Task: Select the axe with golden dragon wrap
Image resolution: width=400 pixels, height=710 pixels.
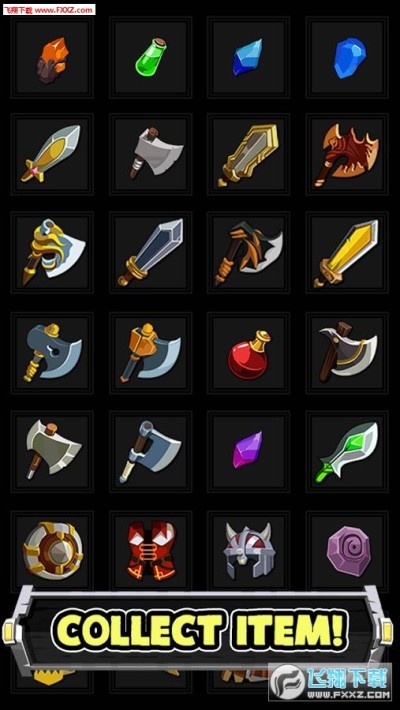Action: pyautogui.click(x=53, y=253)
